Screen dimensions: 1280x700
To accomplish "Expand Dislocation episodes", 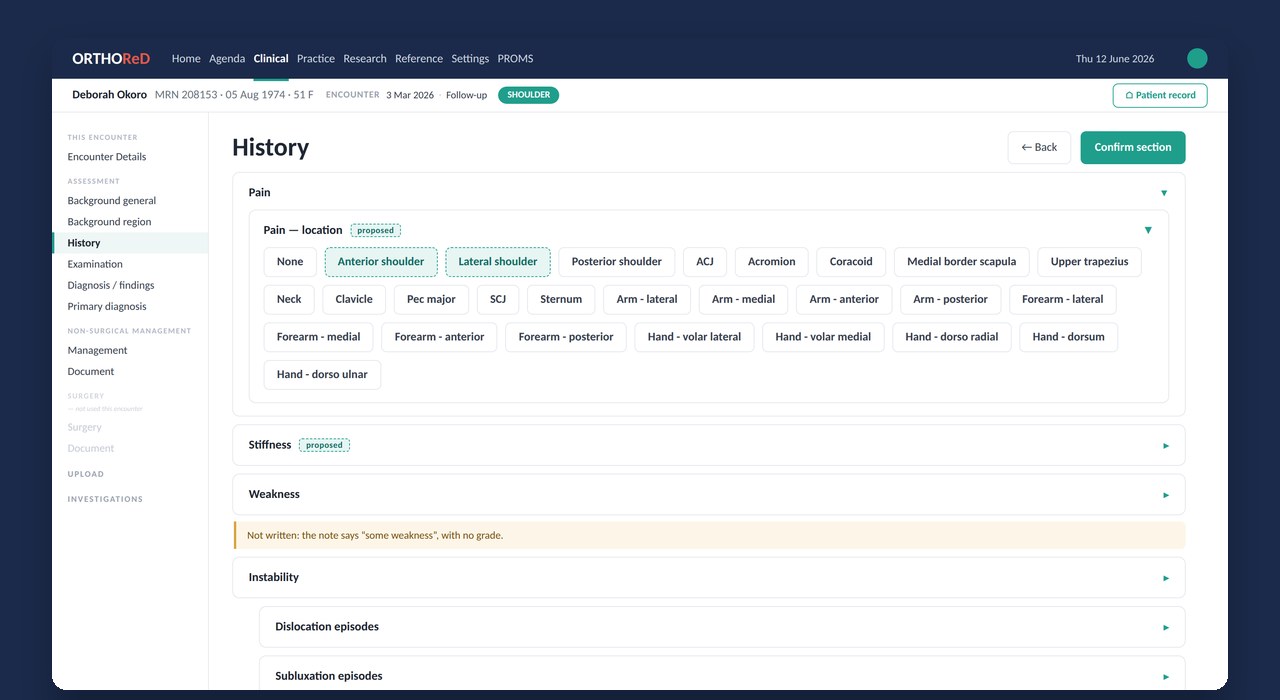I will 722,627.
